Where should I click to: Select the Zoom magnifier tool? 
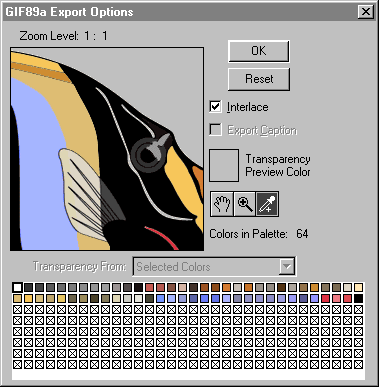tap(244, 204)
